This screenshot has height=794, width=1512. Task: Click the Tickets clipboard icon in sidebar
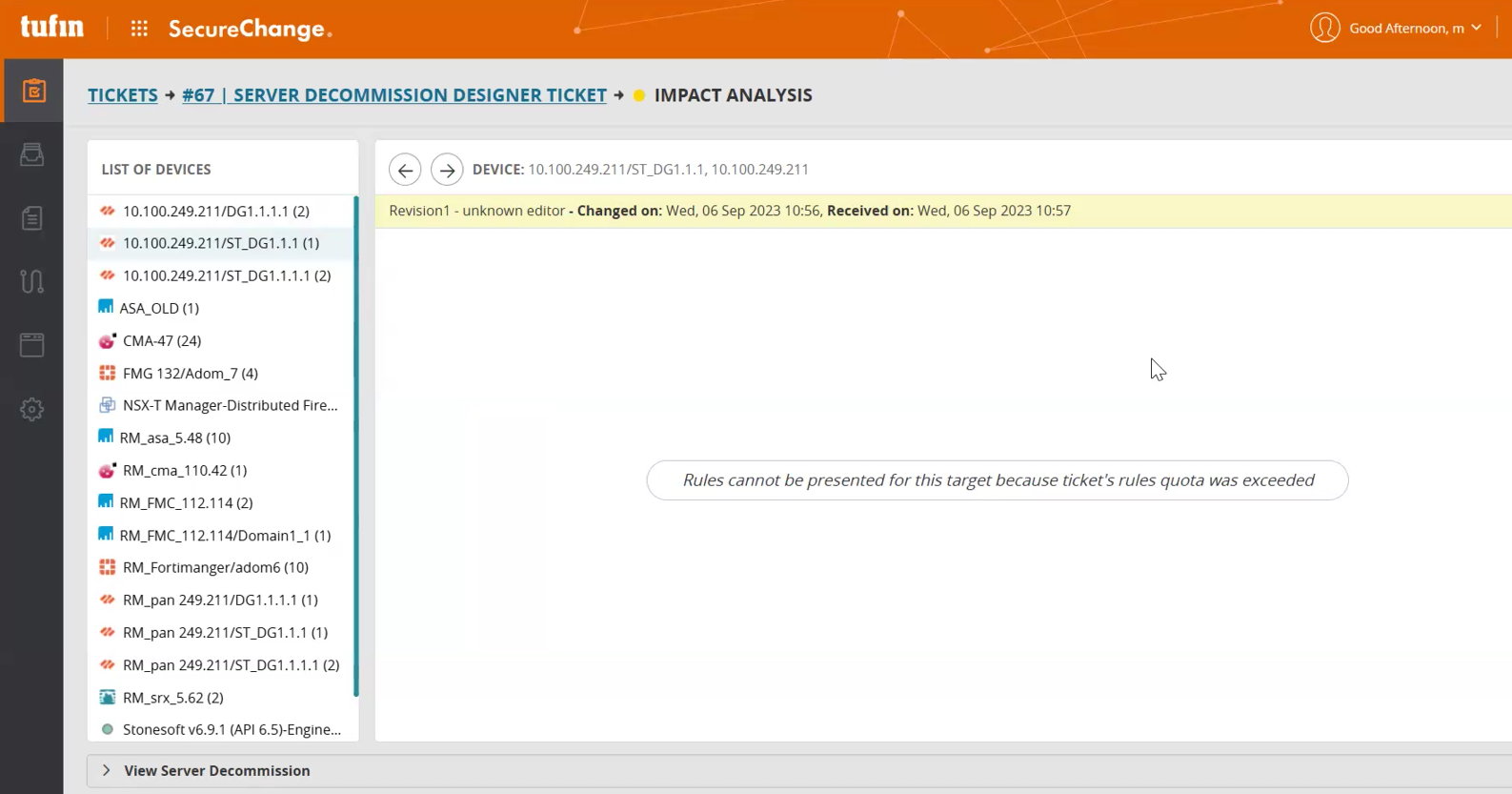pyautogui.click(x=33, y=92)
